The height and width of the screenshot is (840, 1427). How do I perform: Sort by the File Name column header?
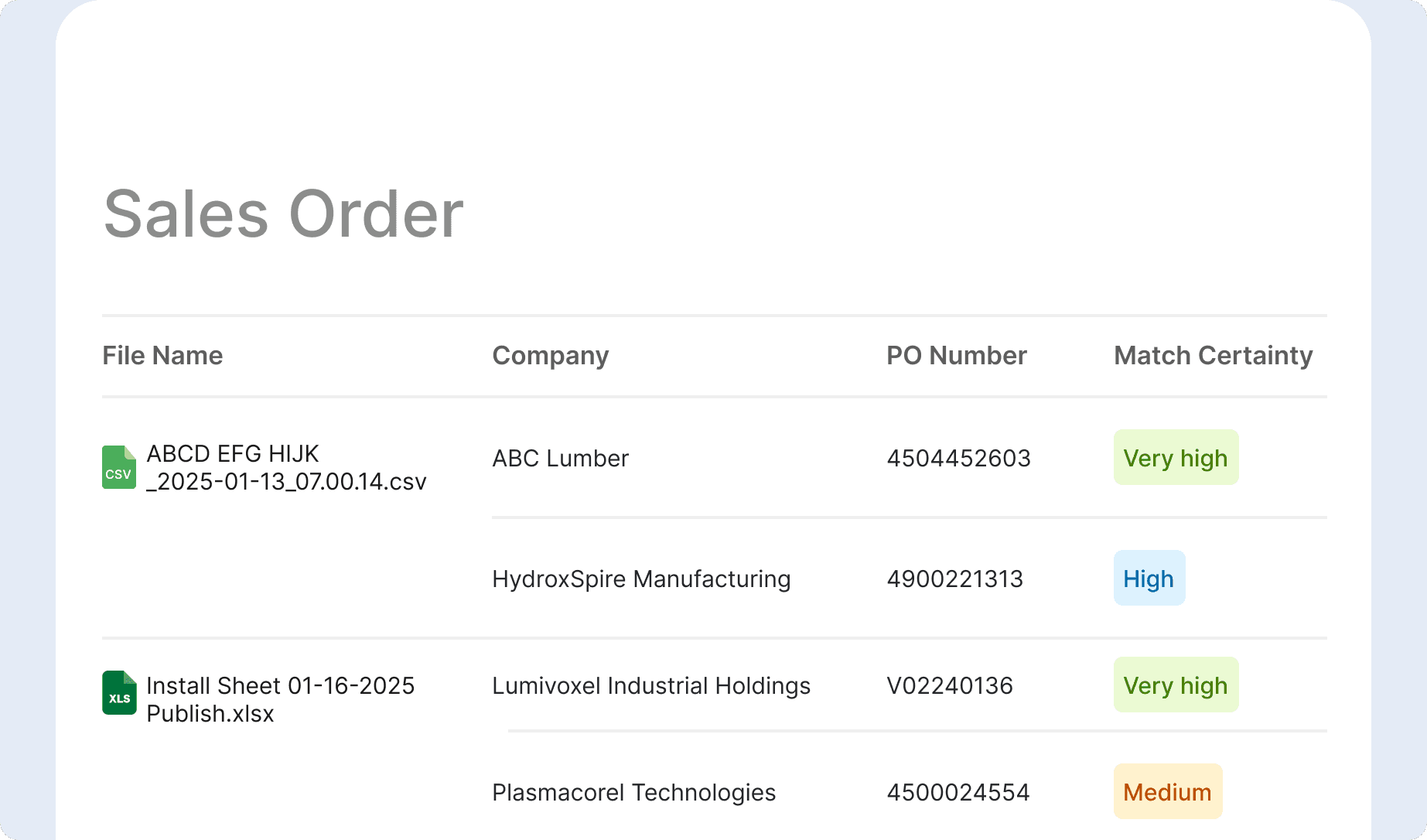click(162, 356)
